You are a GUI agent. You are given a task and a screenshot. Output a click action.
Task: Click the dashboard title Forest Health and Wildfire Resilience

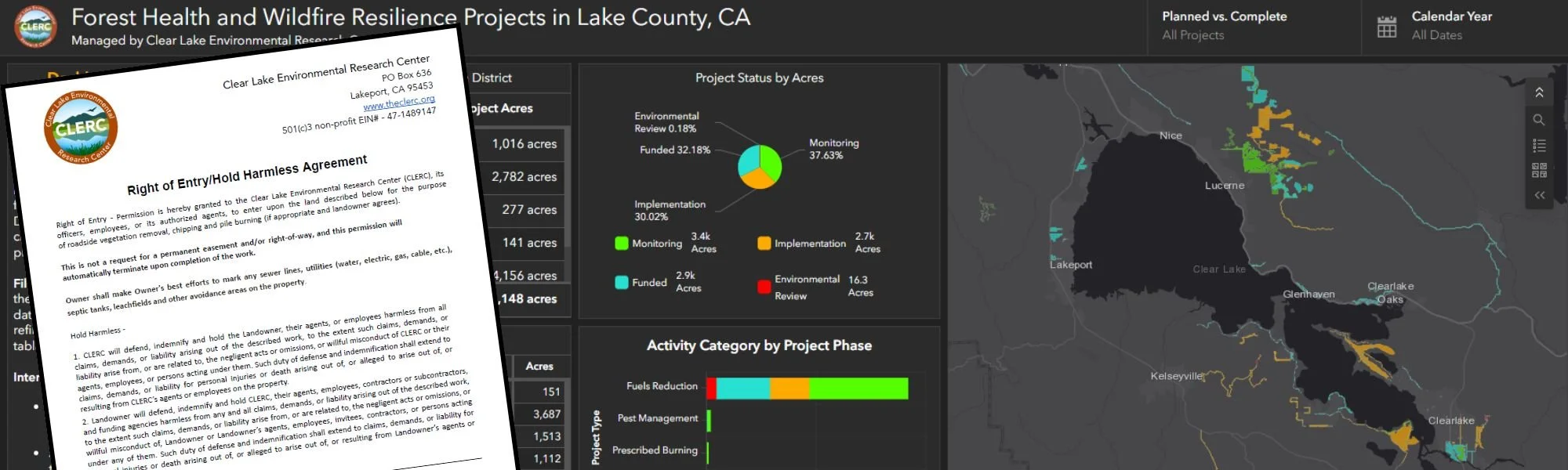click(x=411, y=17)
